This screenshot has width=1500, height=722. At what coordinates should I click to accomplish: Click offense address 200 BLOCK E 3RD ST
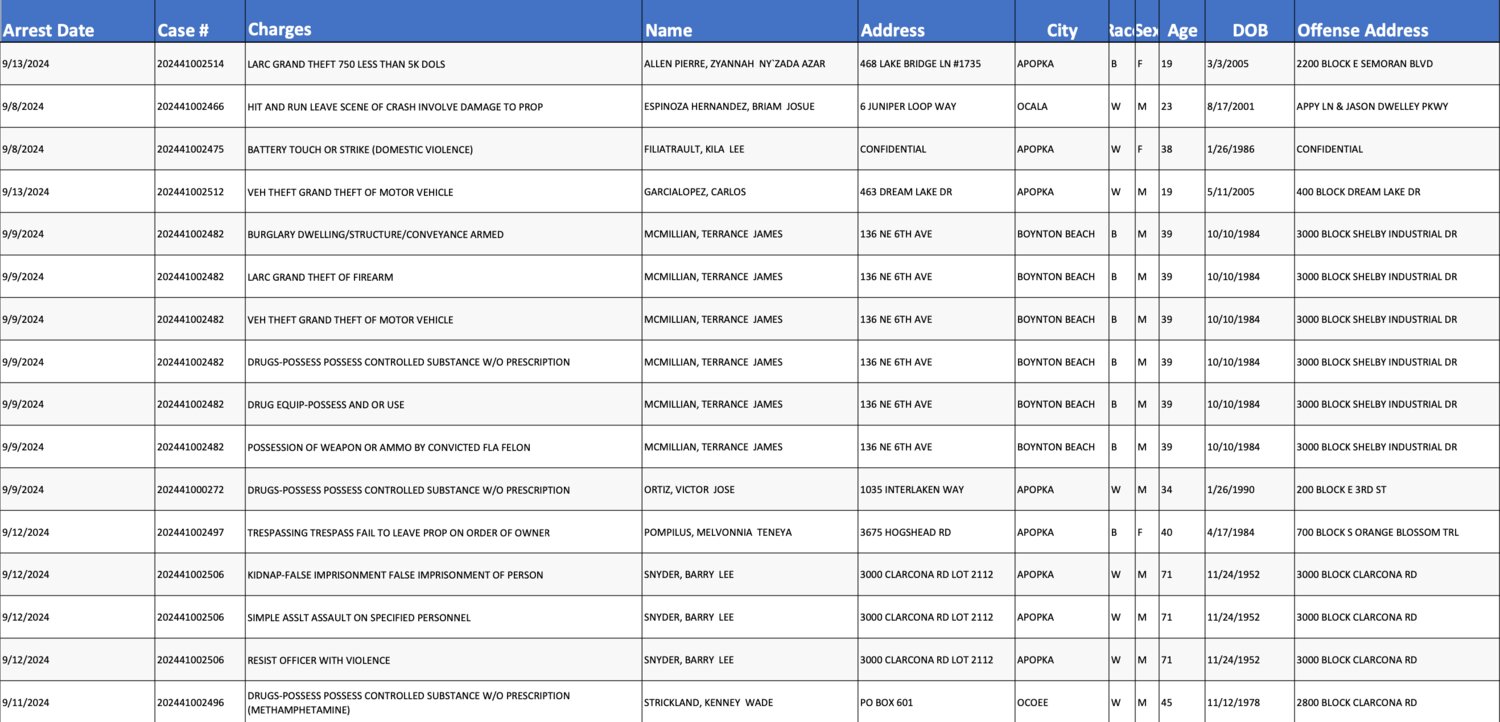pos(1397,490)
